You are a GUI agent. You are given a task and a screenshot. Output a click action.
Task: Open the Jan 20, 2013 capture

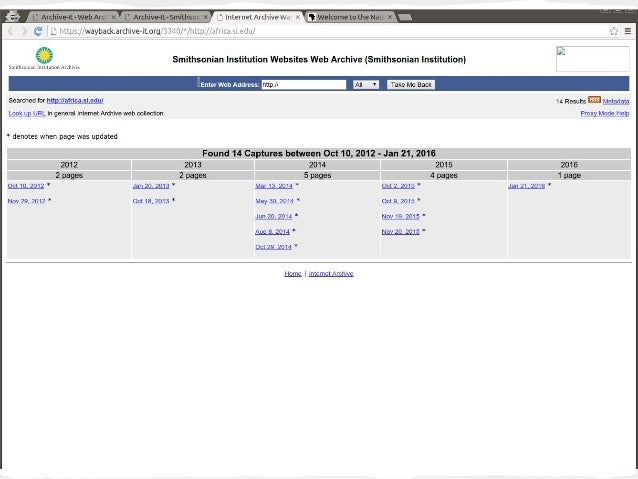pyautogui.click(x=151, y=186)
